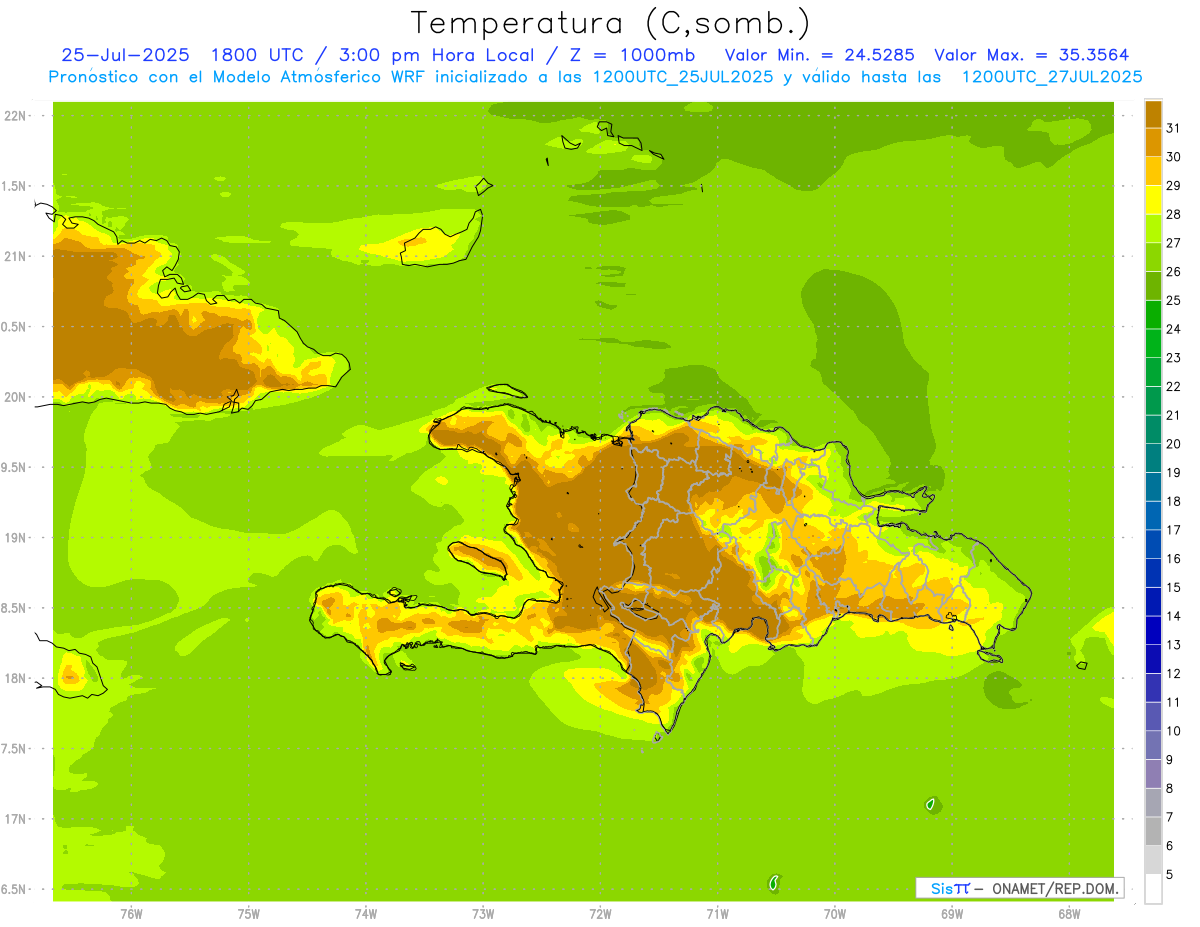
Task: Select the teal swatch between 19 and 20
Action: click(1153, 458)
